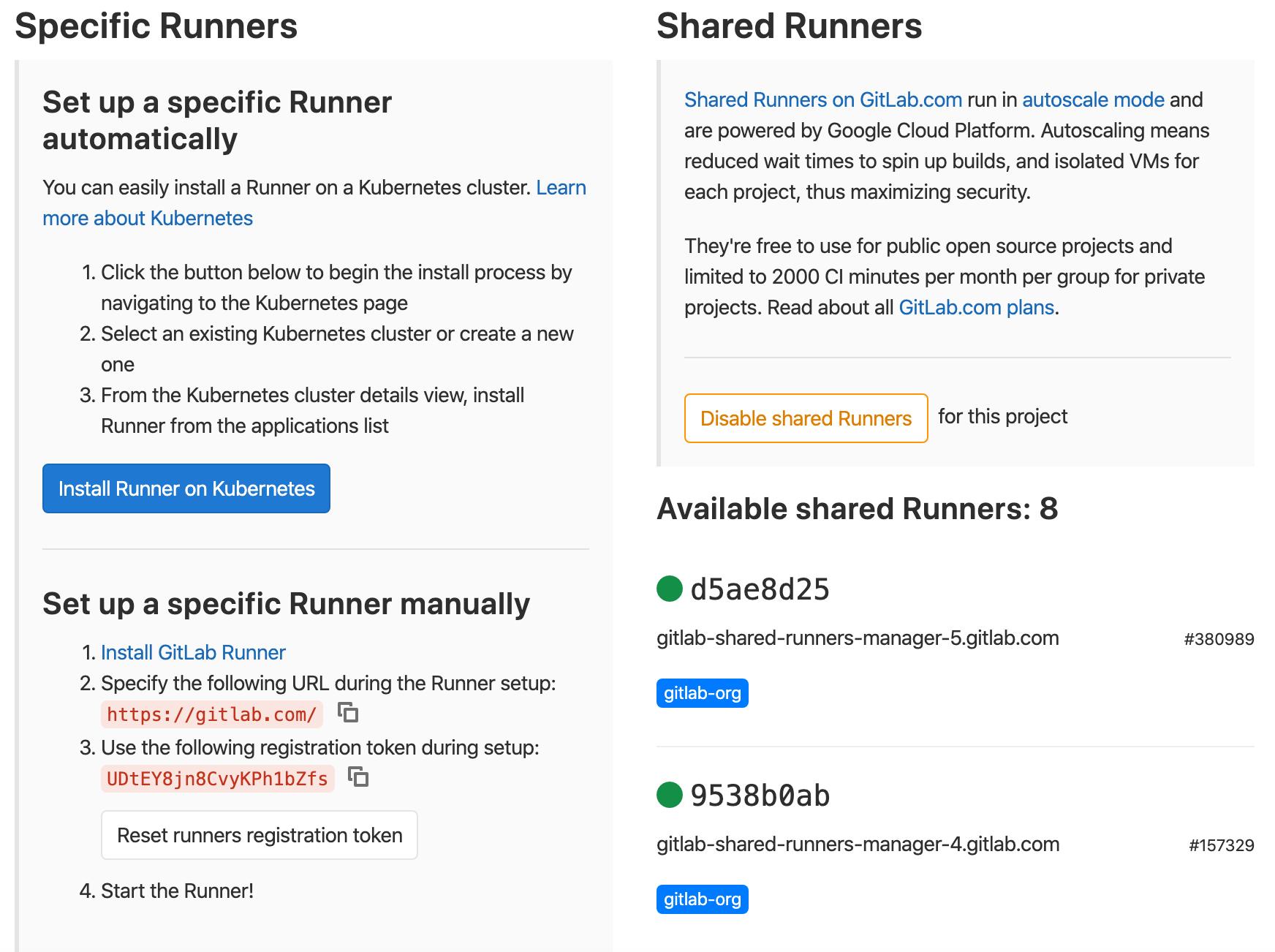
Task: Open the Install GitLab Runner link
Action: tap(194, 651)
